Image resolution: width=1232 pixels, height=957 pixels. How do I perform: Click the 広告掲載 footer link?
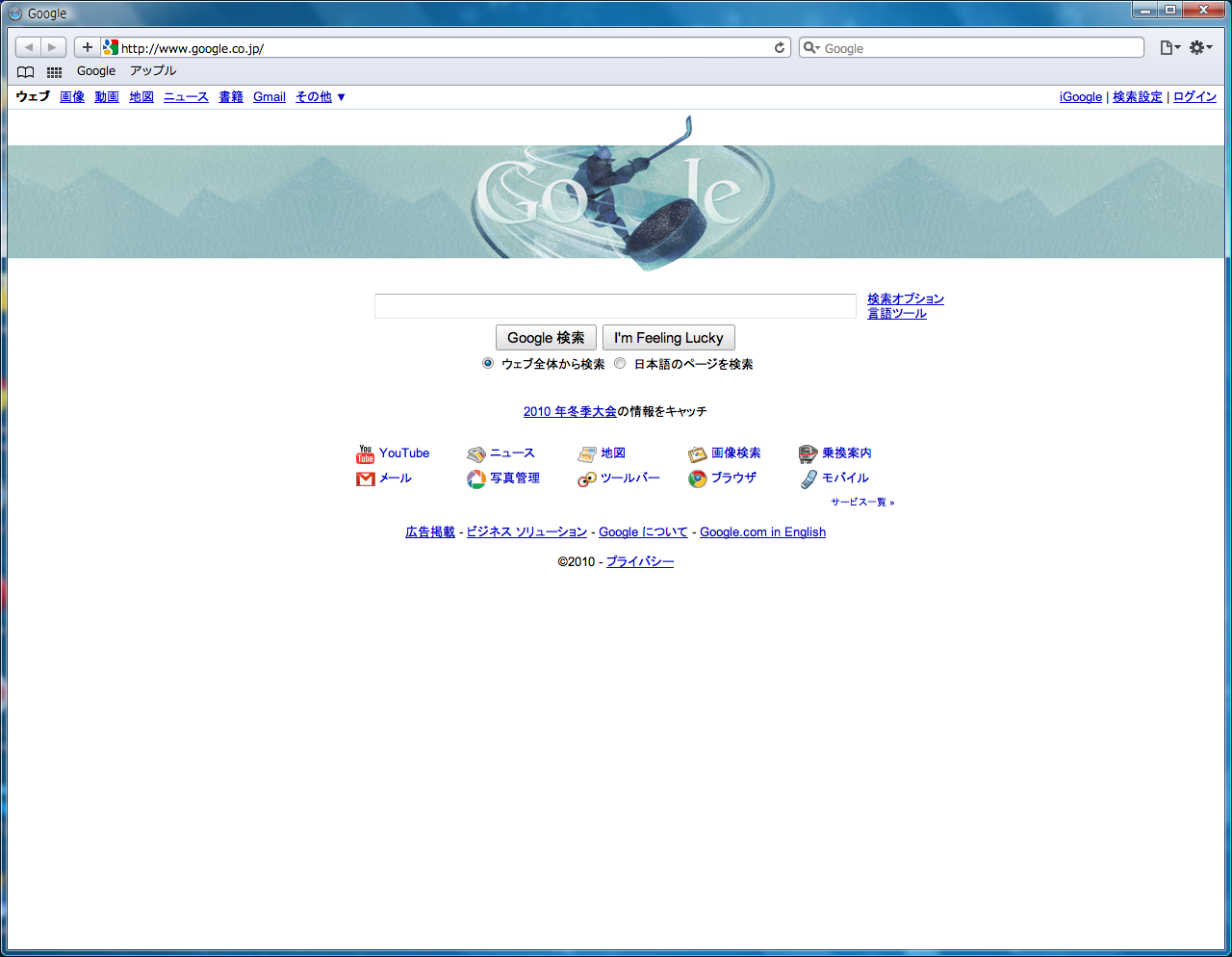(430, 532)
